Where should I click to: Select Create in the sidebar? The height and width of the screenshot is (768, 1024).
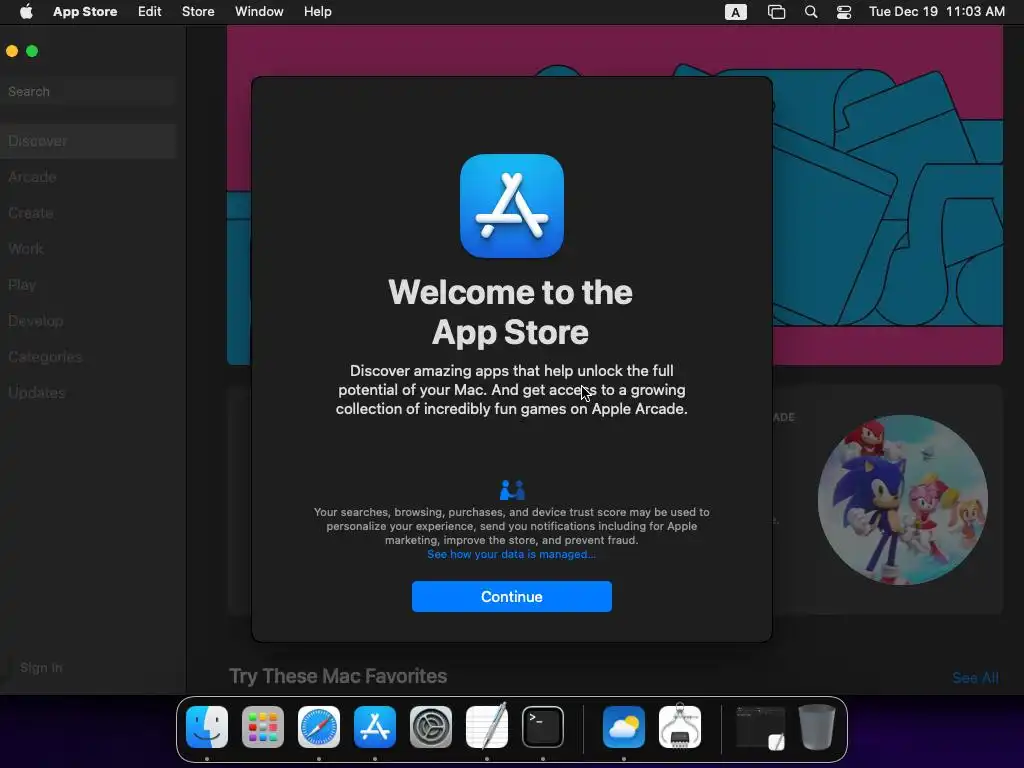pyautogui.click(x=31, y=213)
